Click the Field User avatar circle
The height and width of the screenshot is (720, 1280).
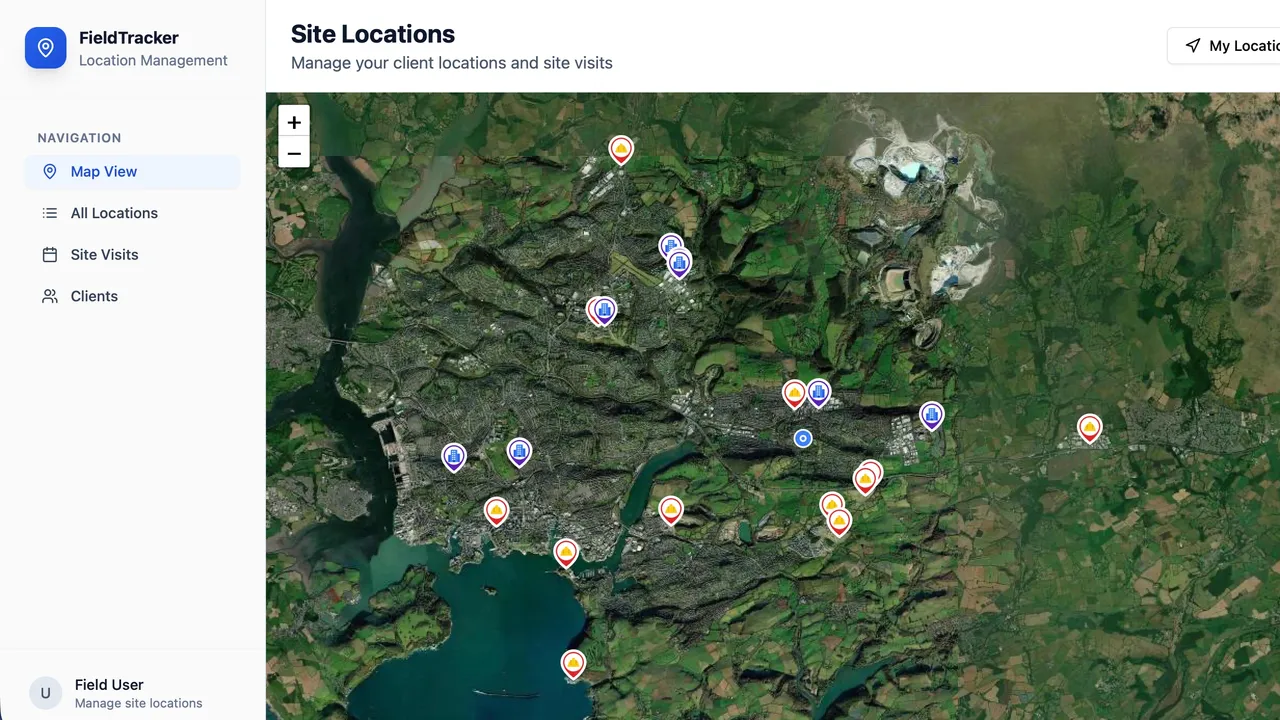pyautogui.click(x=45, y=693)
